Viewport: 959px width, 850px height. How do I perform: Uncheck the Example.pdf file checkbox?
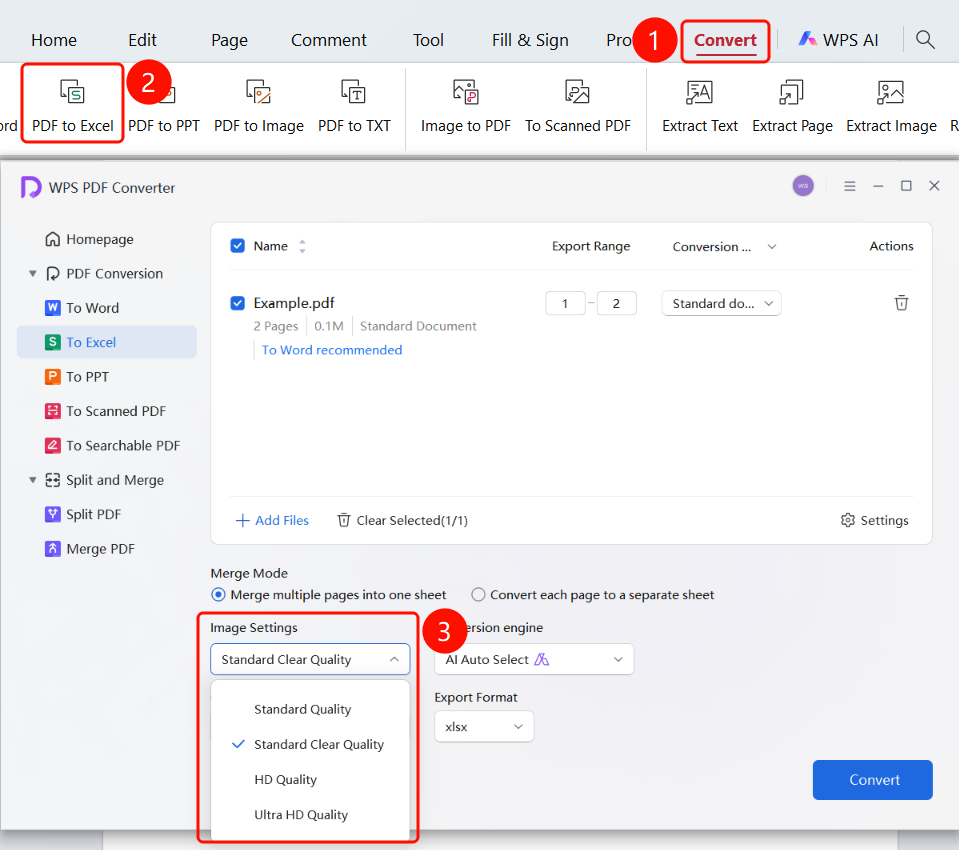(x=237, y=303)
